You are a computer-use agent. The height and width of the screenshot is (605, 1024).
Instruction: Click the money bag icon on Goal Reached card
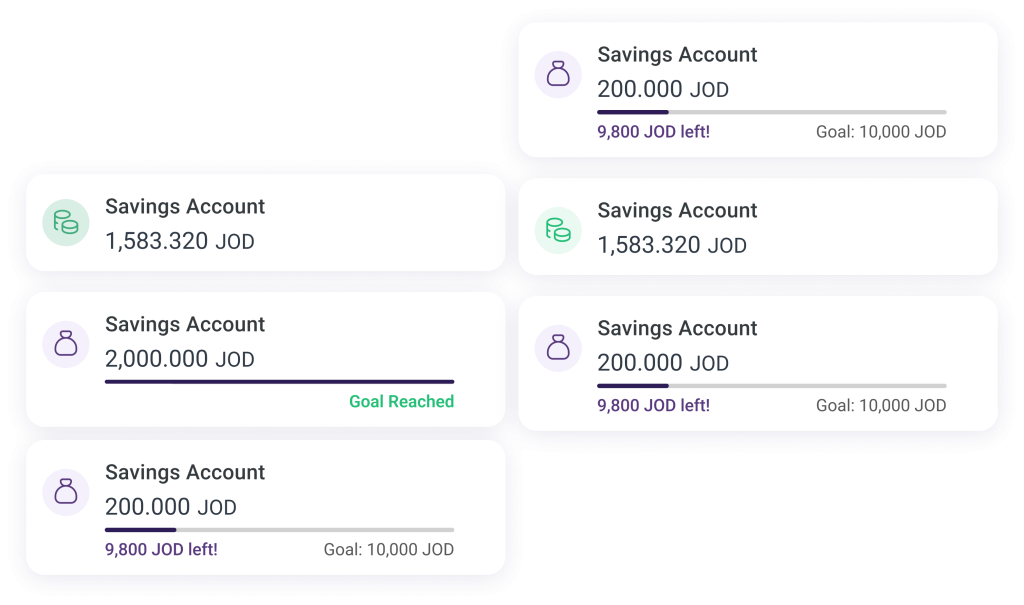coord(66,344)
